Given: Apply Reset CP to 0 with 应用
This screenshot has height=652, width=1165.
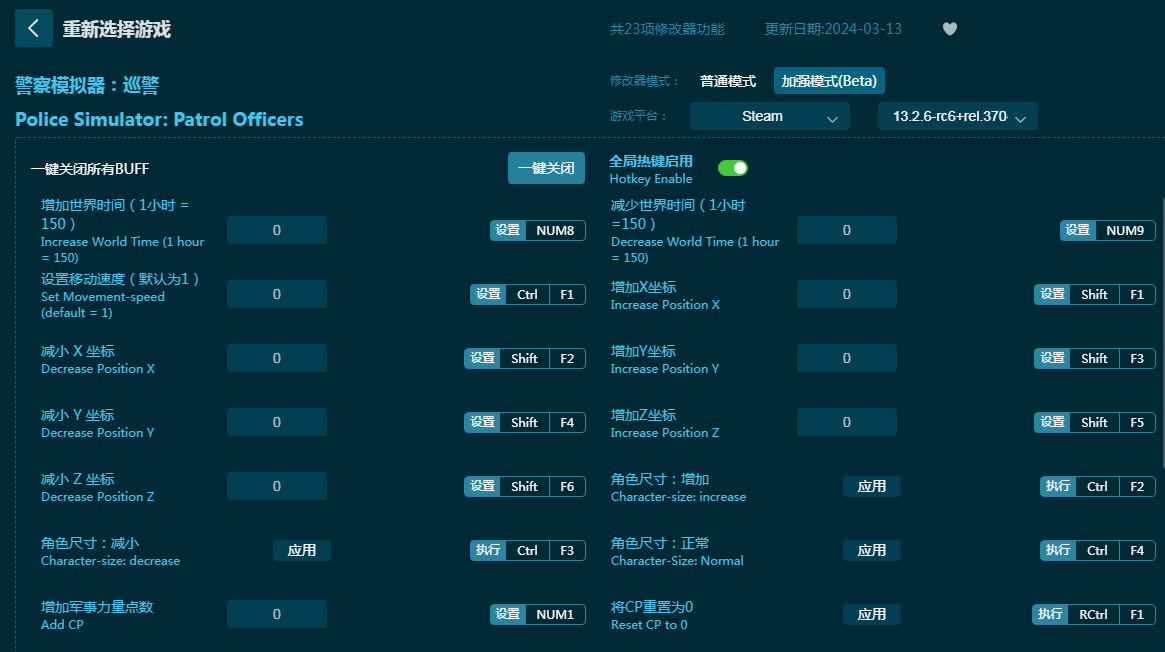Looking at the screenshot, I should pyautogui.click(x=872, y=614).
